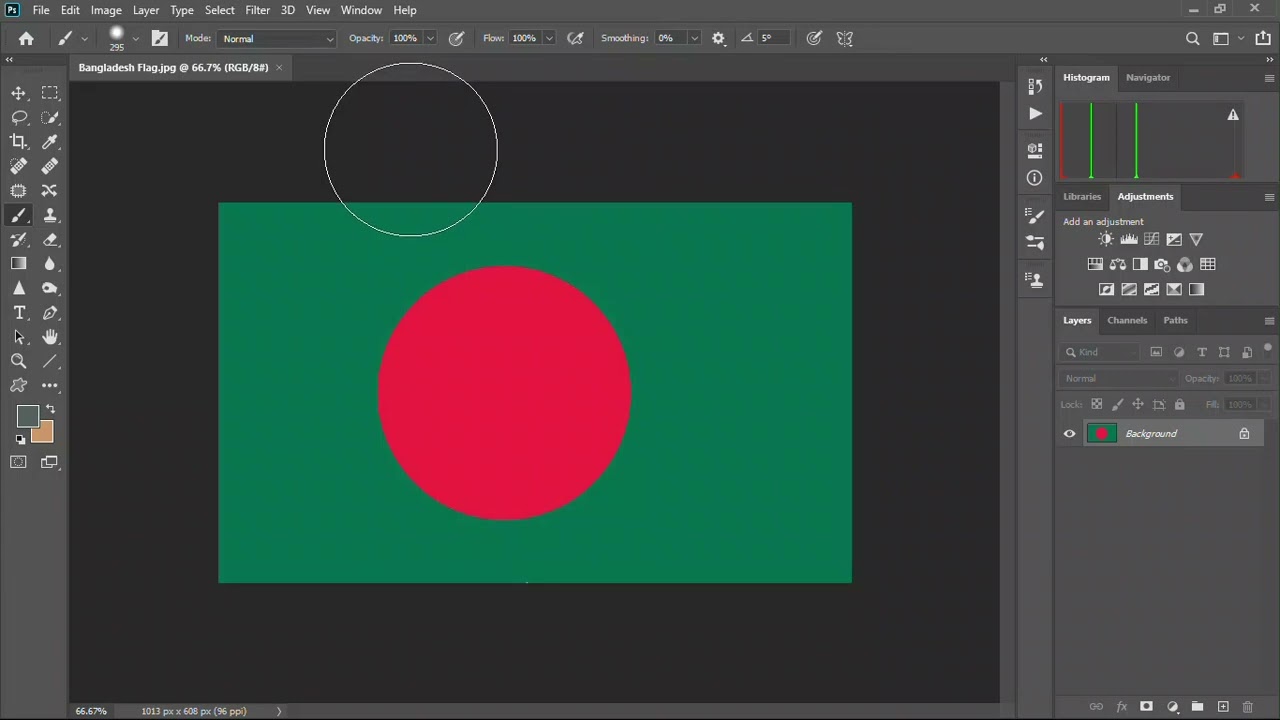Toggle Quick Mask mode
The height and width of the screenshot is (720, 1280).
tap(19, 462)
